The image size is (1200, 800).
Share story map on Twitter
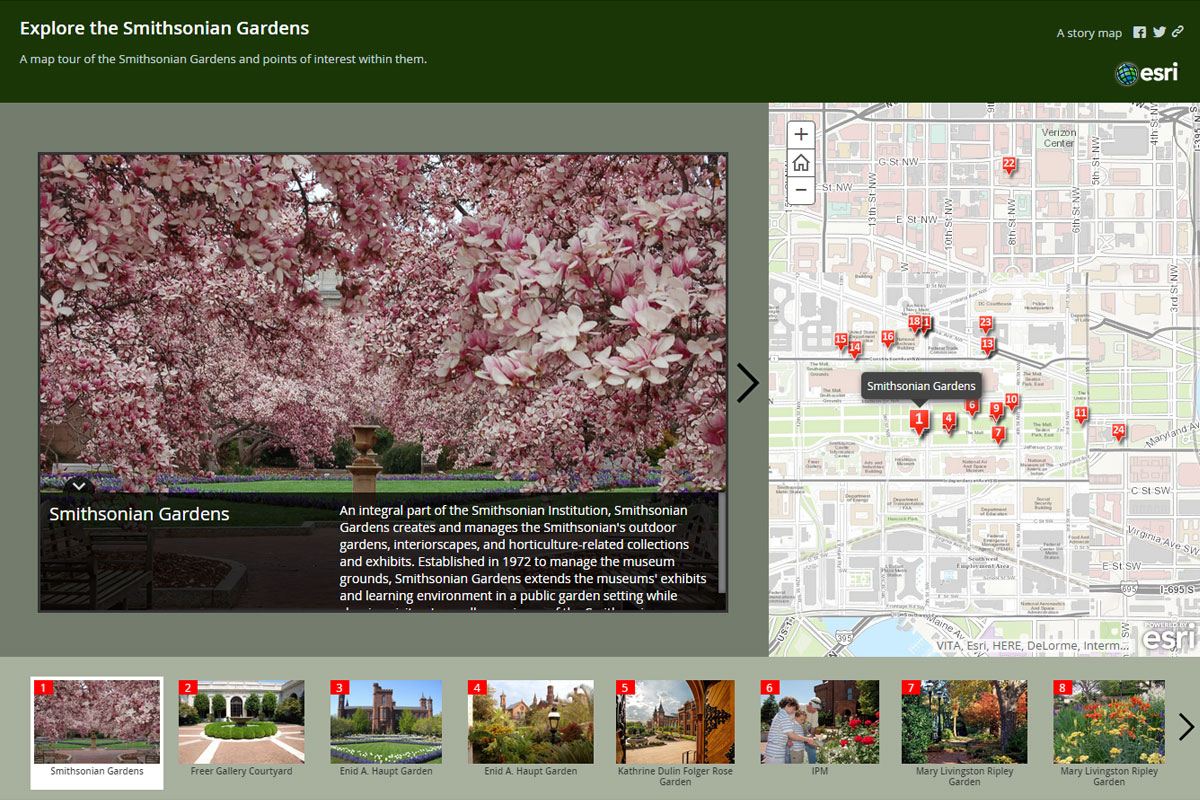coord(1159,32)
